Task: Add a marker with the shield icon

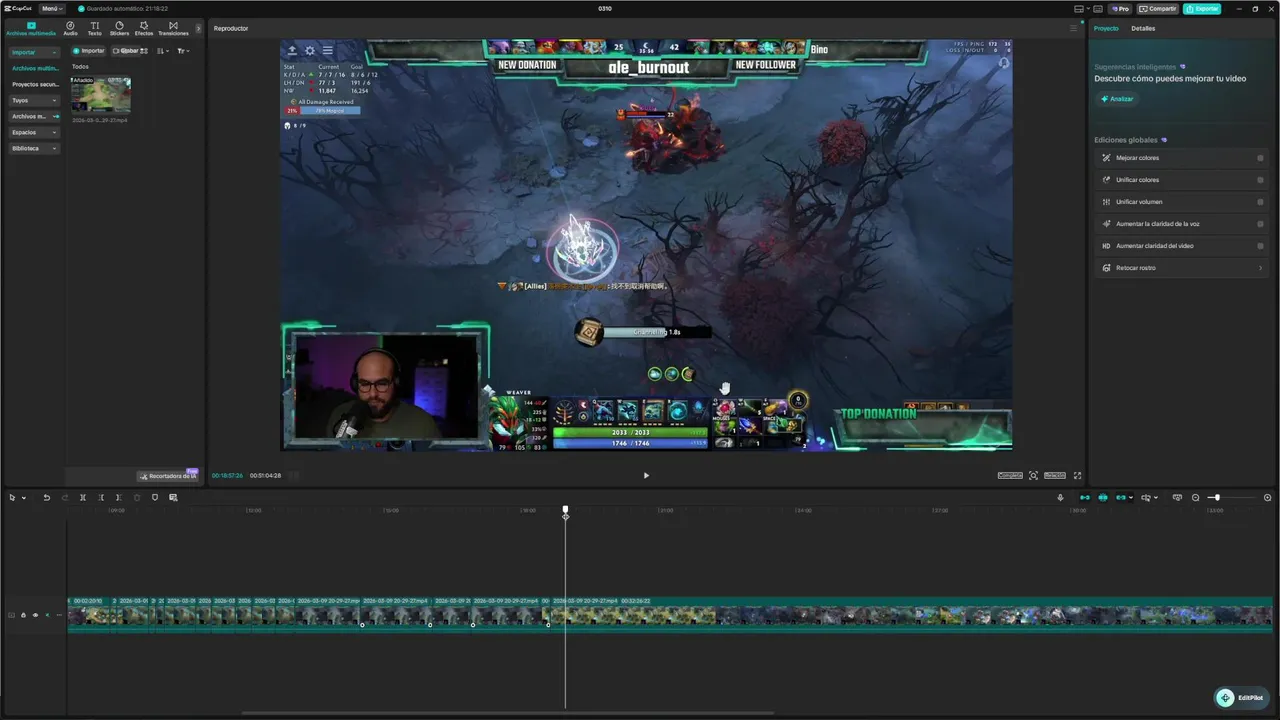Action: pos(154,497)
